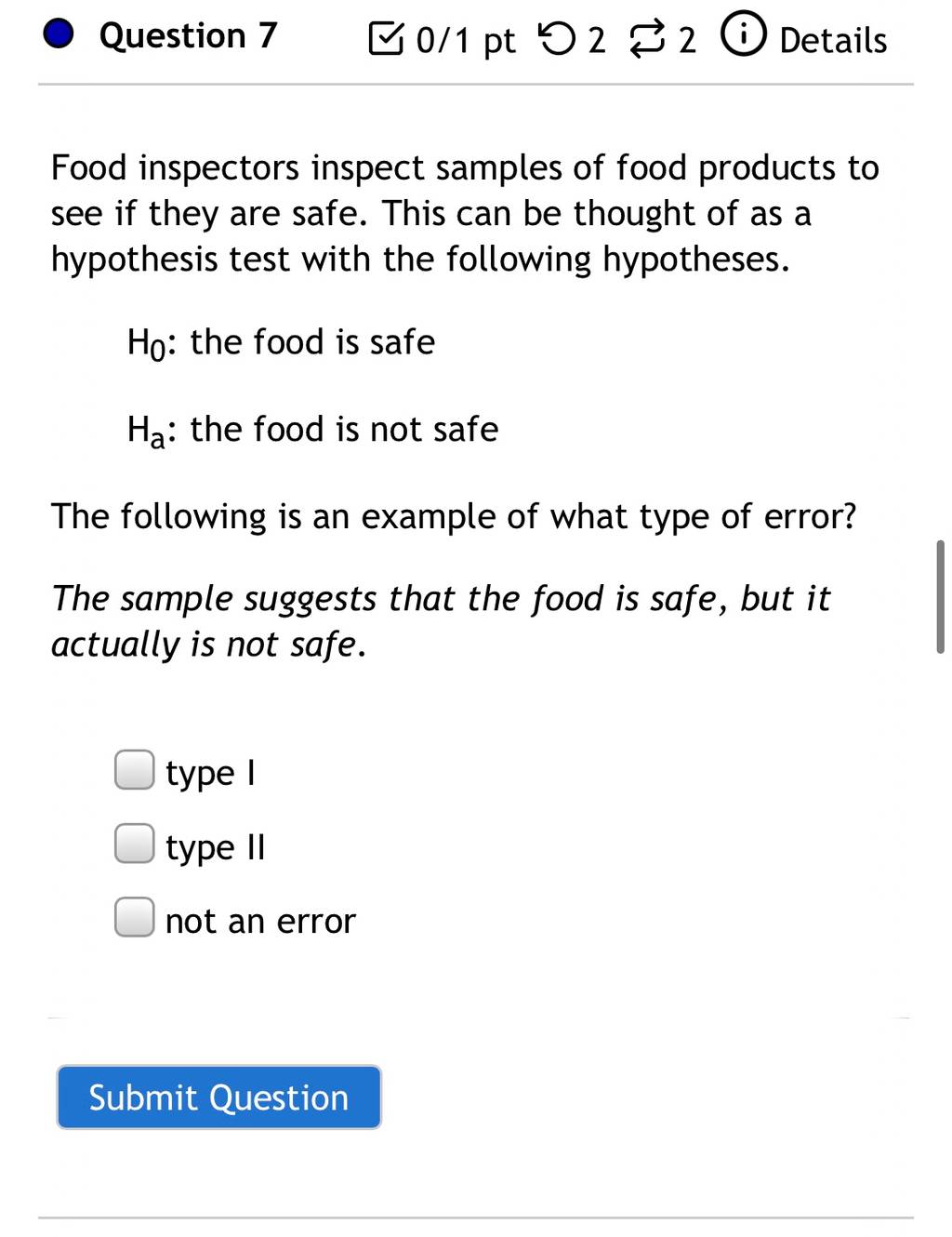The image size is (952, 1237).
Task: Click the retry count number beside the arrow
Action: tap(597, 40)
